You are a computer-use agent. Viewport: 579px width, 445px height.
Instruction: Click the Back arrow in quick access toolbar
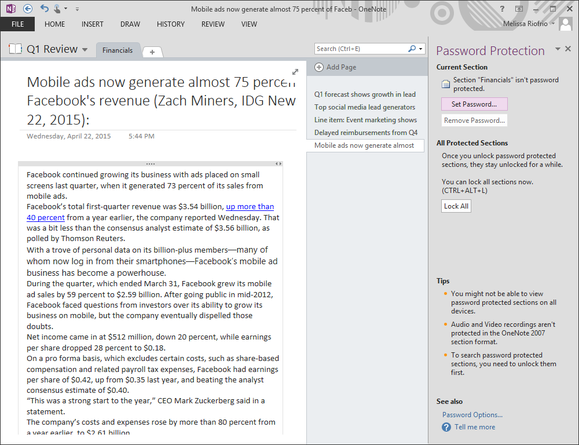point(28,8)
